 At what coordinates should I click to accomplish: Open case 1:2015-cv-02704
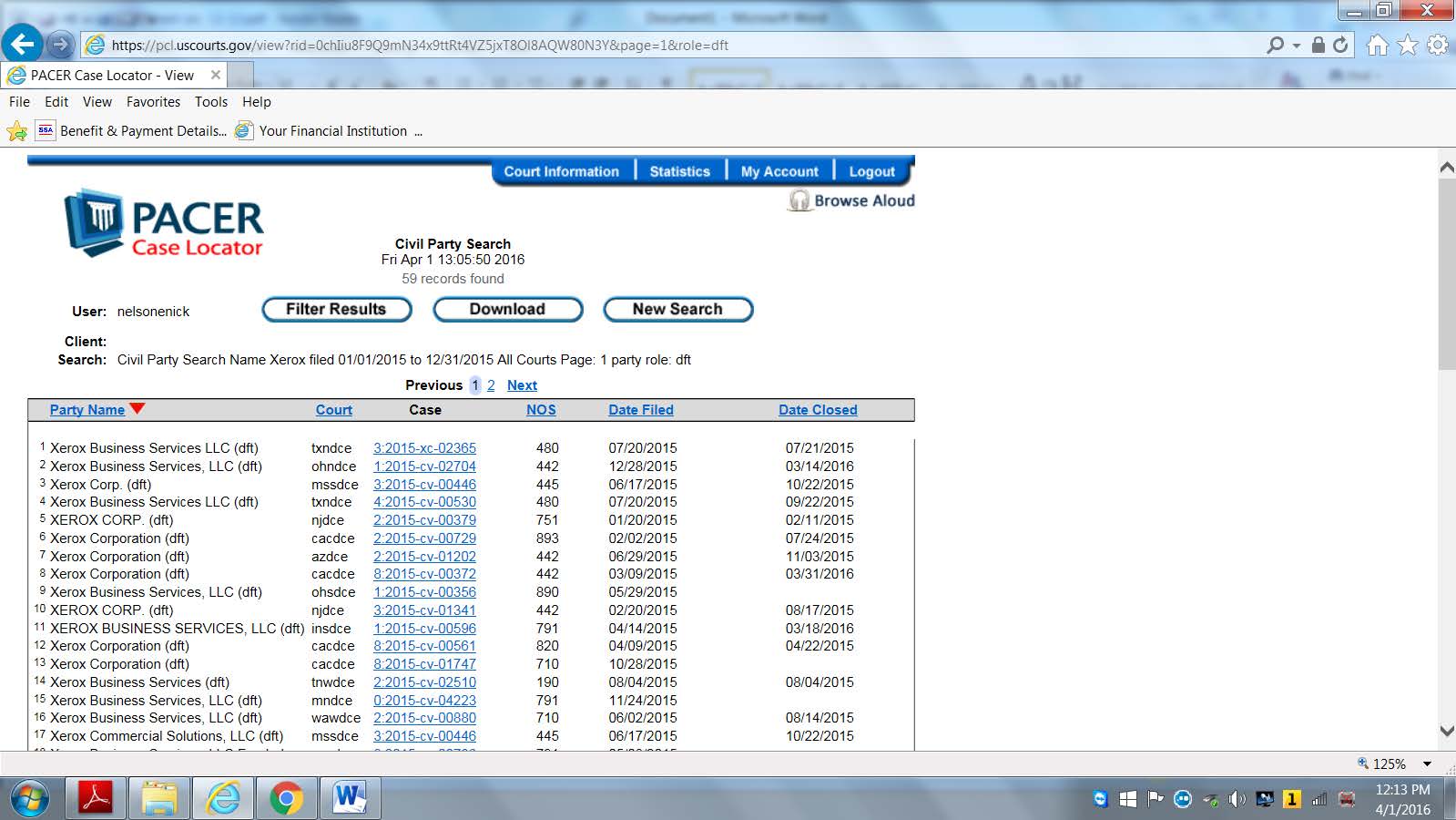coord(424,466)
